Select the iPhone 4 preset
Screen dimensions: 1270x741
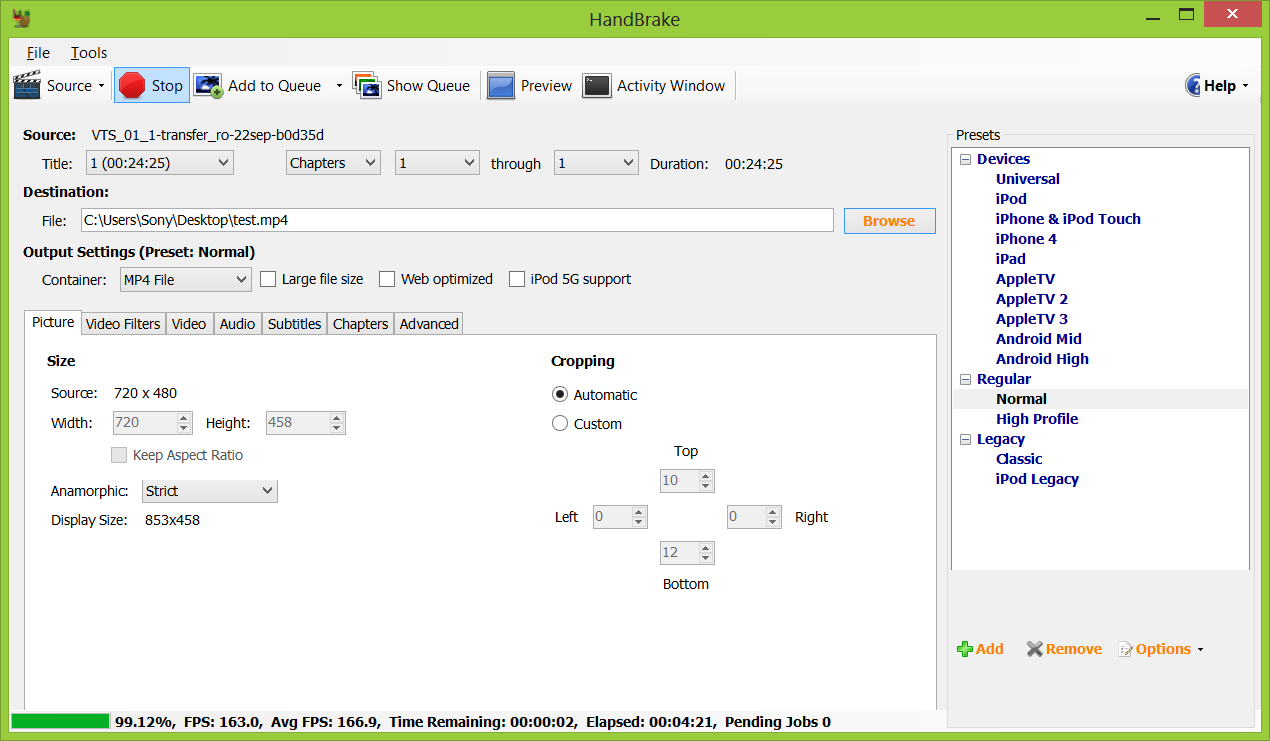click(1026, 239)
